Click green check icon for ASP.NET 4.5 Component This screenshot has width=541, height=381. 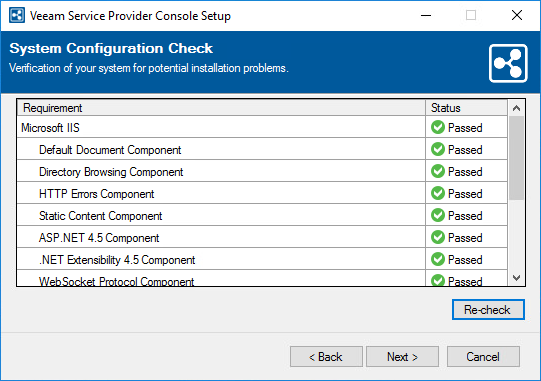point(438,237)
